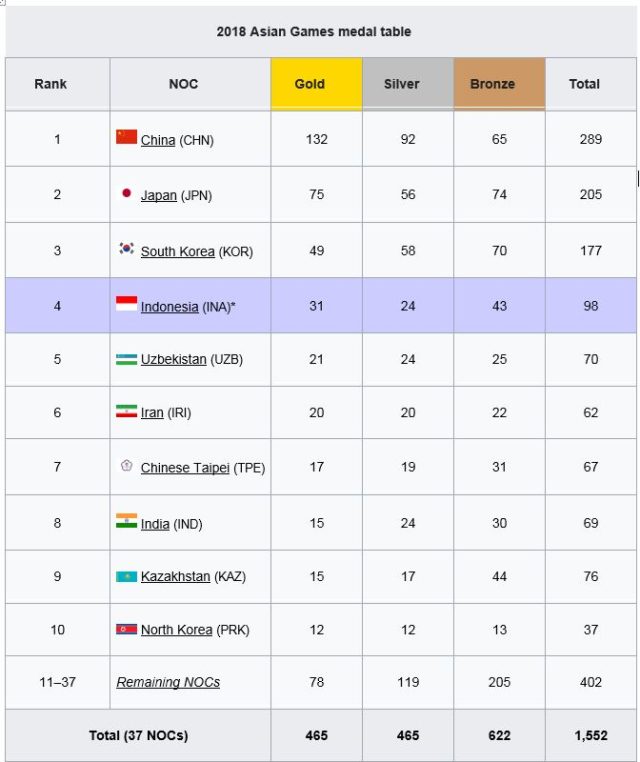Click the Uzbekistan flag icon
The height and width of the screenshot is (762, 640).
126,359
